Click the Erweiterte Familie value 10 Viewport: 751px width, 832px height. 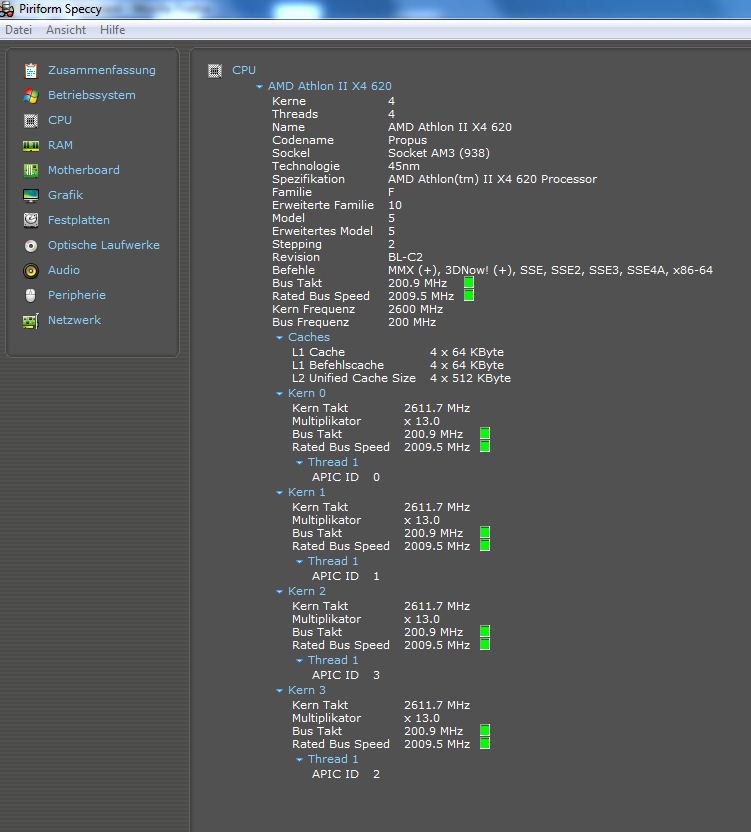[x=395, y=205]
